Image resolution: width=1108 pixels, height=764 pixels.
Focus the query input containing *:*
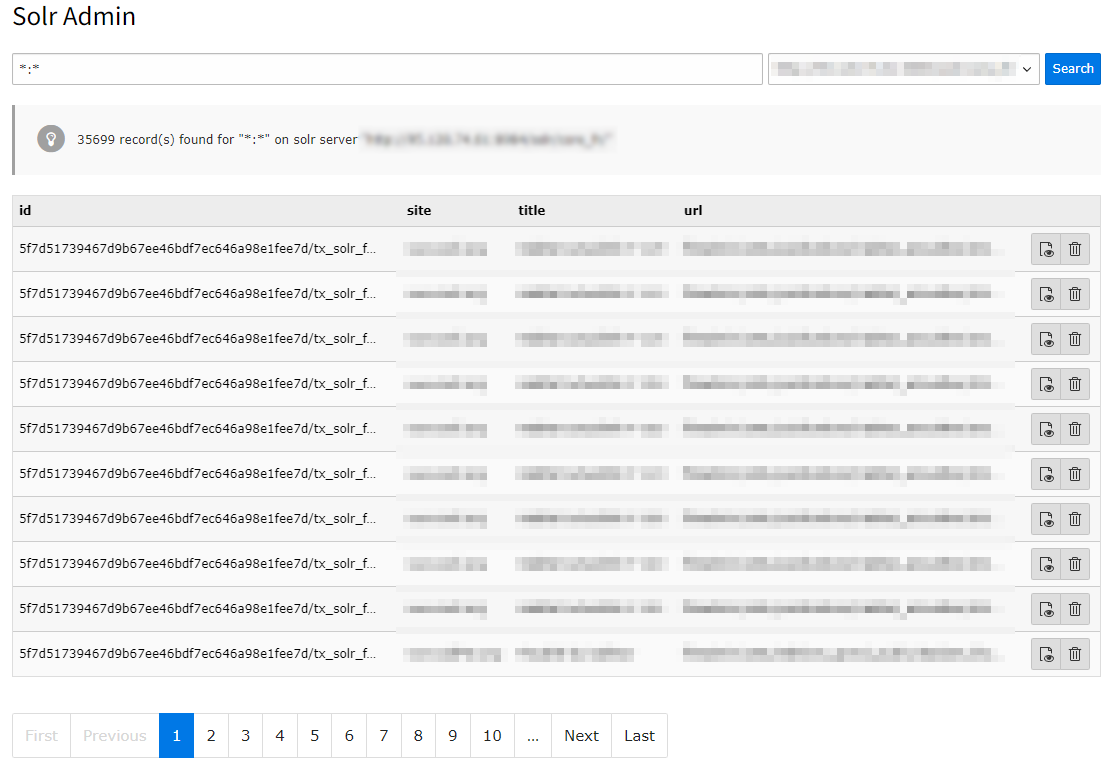pos(387,69)
